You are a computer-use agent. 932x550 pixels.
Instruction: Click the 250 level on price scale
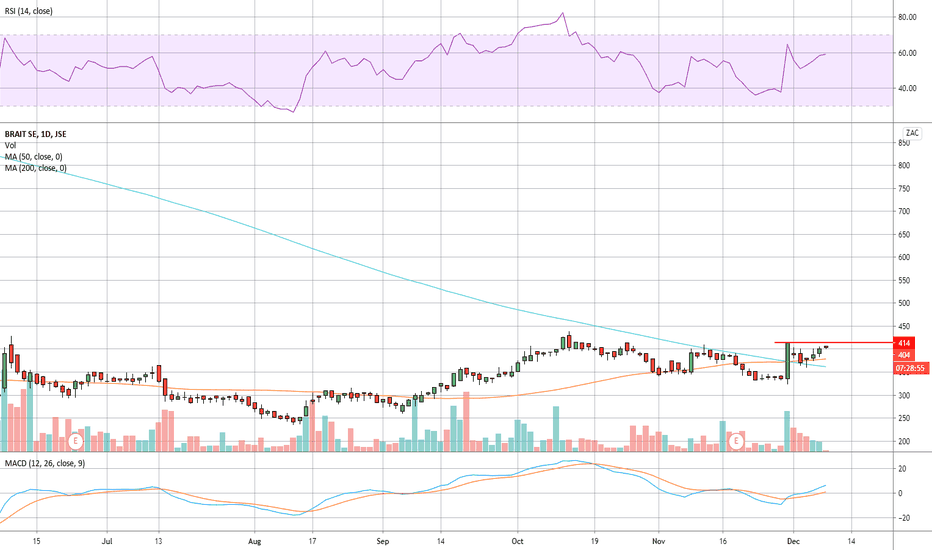tap(904, 419)
